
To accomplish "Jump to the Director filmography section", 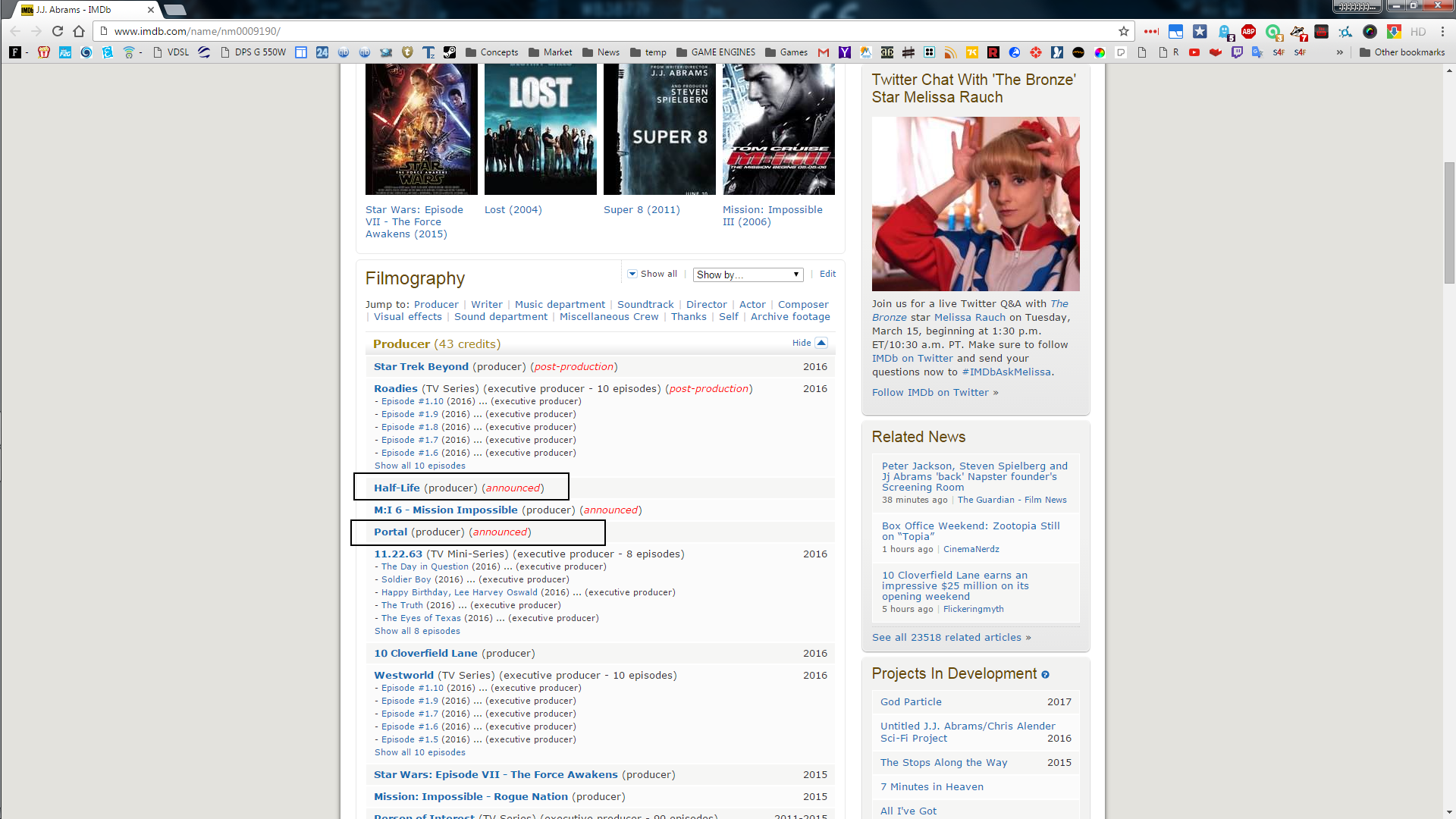I will pyautogui.click(x=706, y=304).
